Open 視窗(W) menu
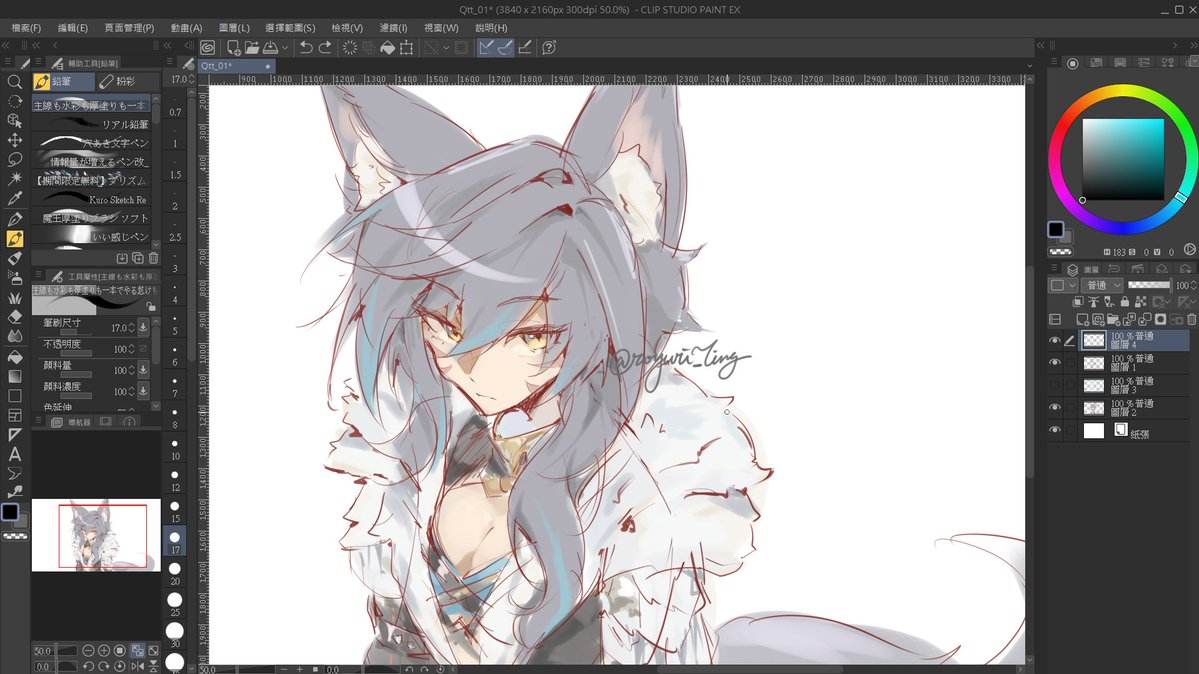1199x674 pixels. (x=441, y=28)
